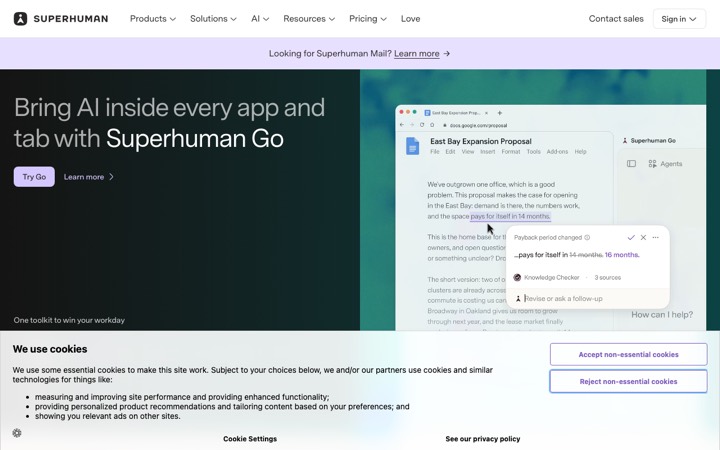Click the Superhuman logo icon
Image resolution: width=720 pixels, height=450 pixels.
point(20,19)
